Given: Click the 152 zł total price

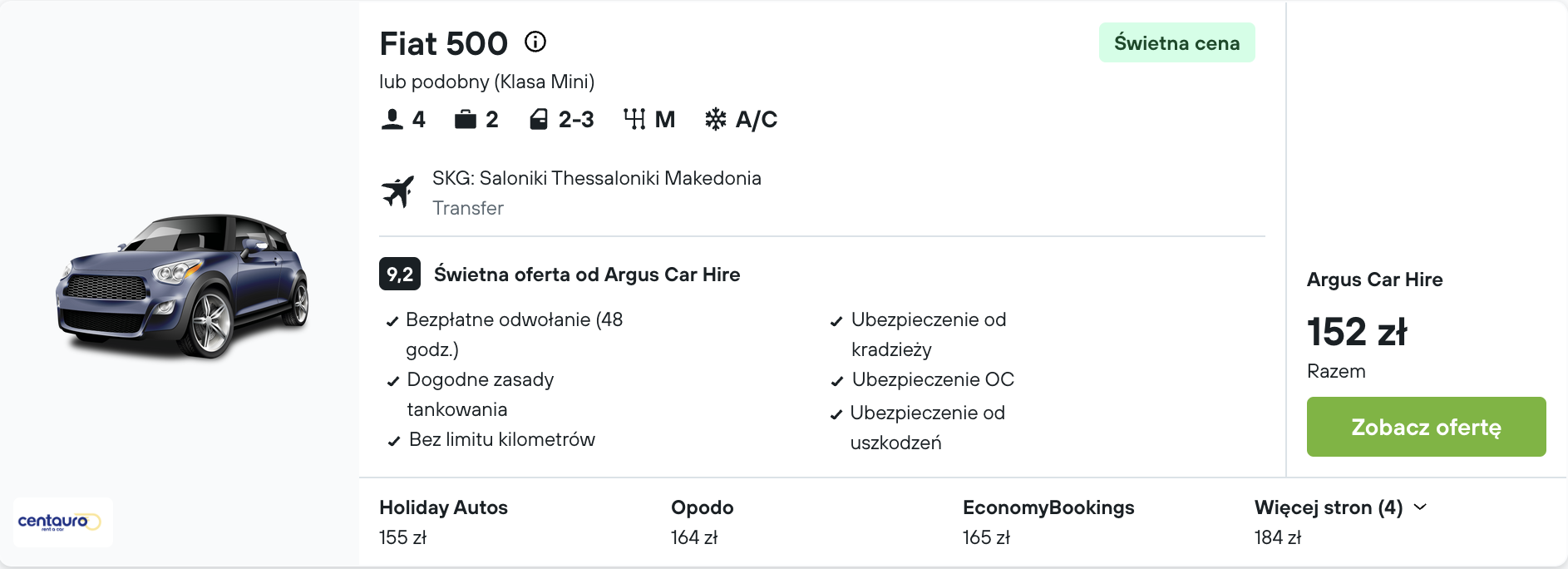Looking at the screenshot, I should (x=1357, y=332).
